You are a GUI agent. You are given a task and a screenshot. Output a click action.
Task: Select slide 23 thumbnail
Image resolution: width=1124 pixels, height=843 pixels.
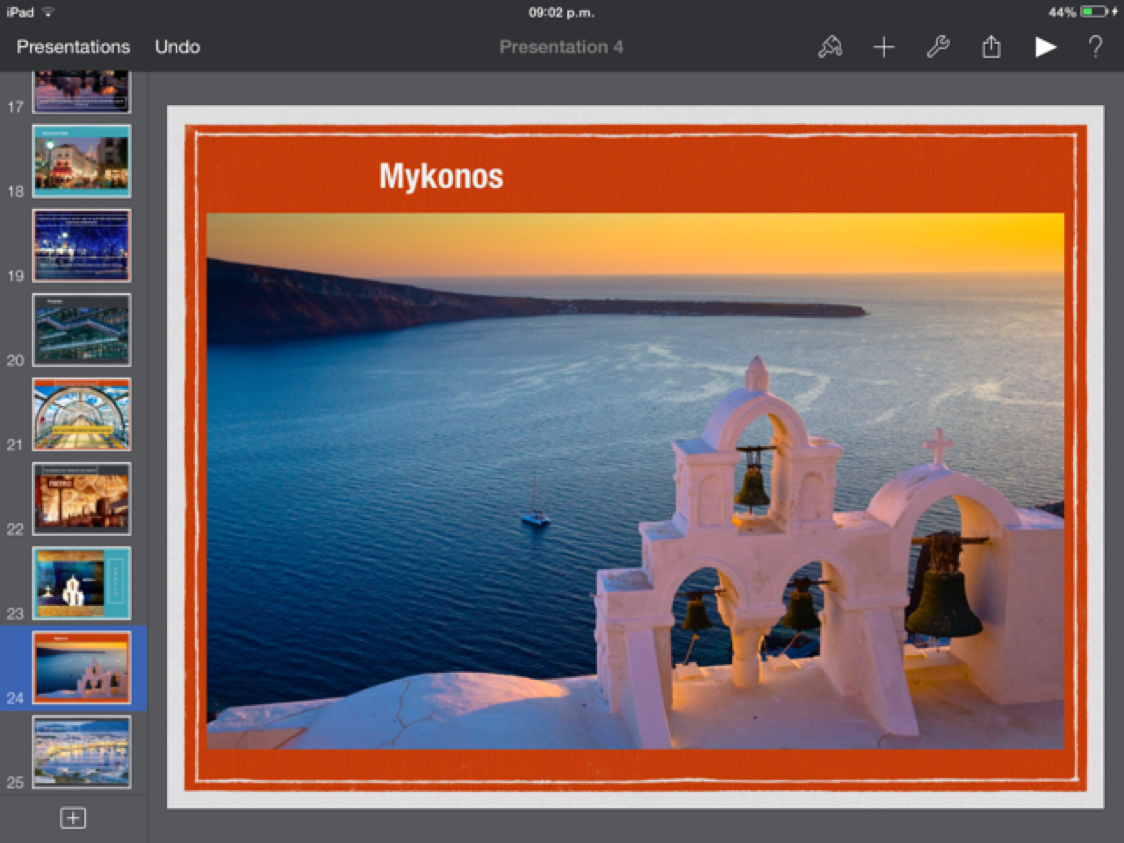pos(81,583)
